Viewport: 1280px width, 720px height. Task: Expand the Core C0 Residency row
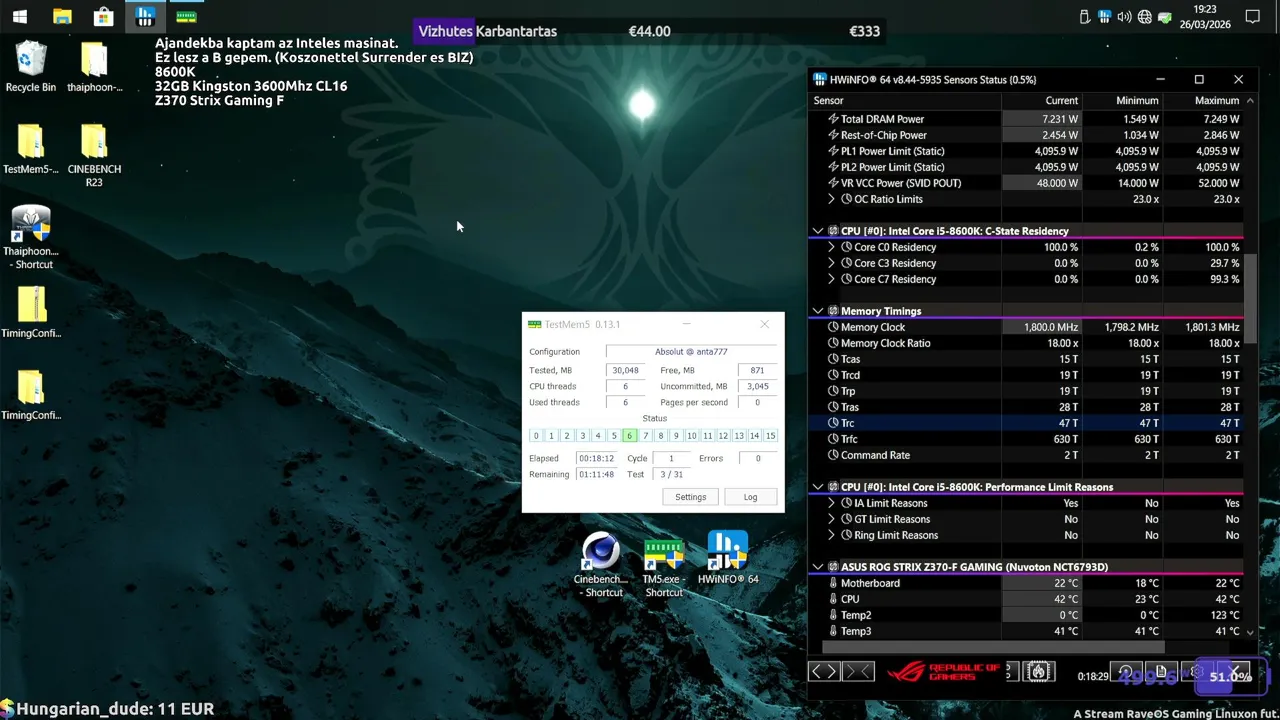coord(832,247)
